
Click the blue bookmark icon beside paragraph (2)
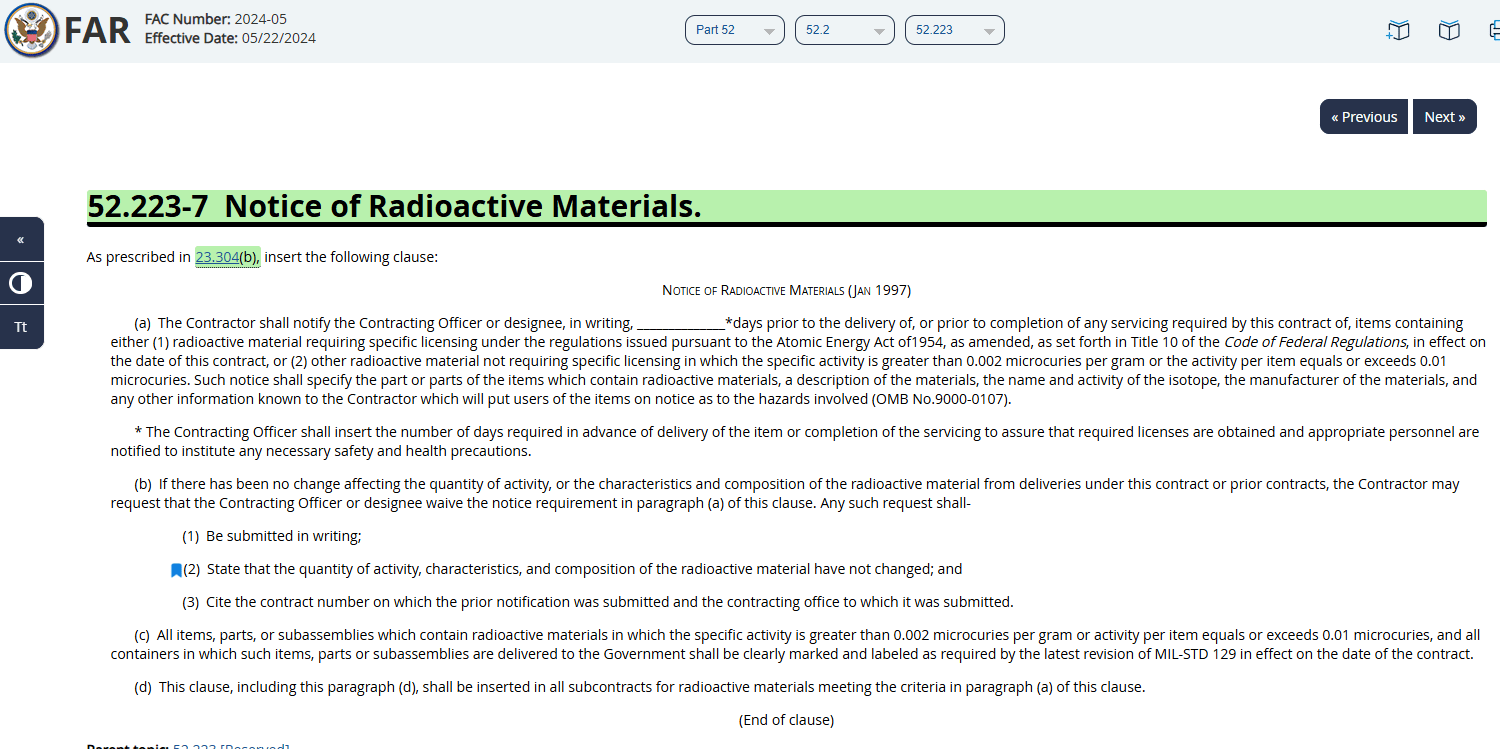point(176,570)
